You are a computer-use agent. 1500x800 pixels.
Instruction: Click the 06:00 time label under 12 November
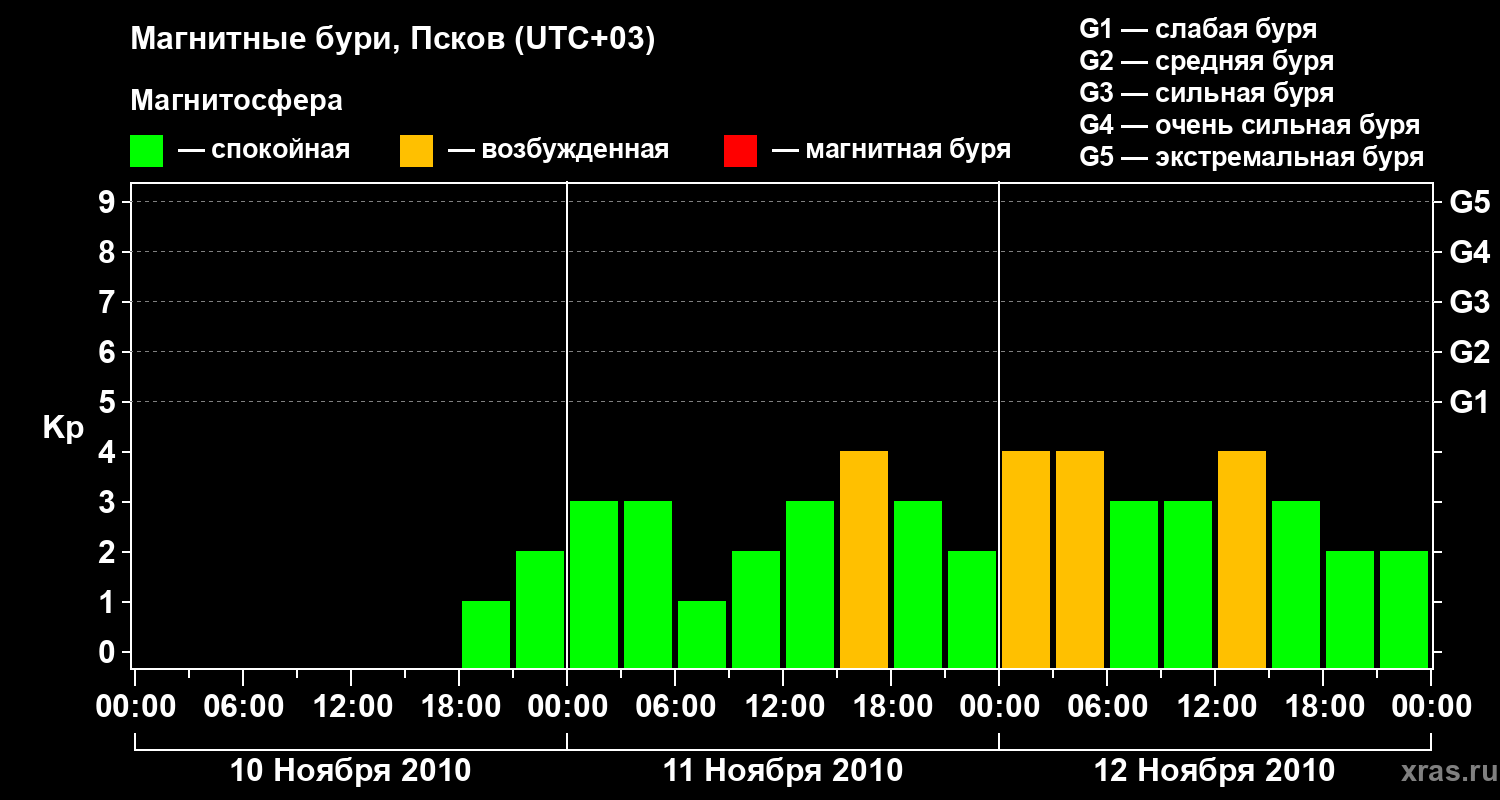(x=1107, y=707)
